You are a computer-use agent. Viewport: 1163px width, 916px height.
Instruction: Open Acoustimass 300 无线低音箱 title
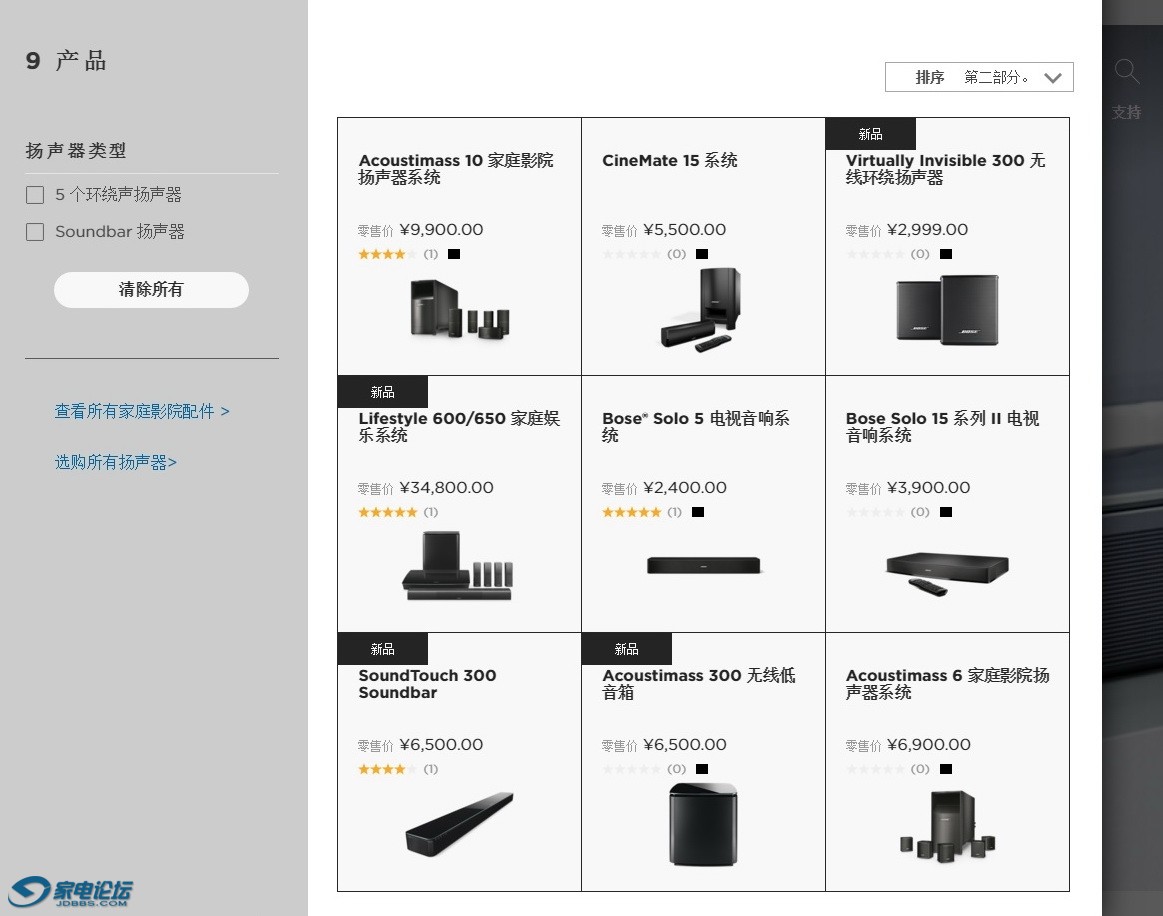click(x=698, y=684)
